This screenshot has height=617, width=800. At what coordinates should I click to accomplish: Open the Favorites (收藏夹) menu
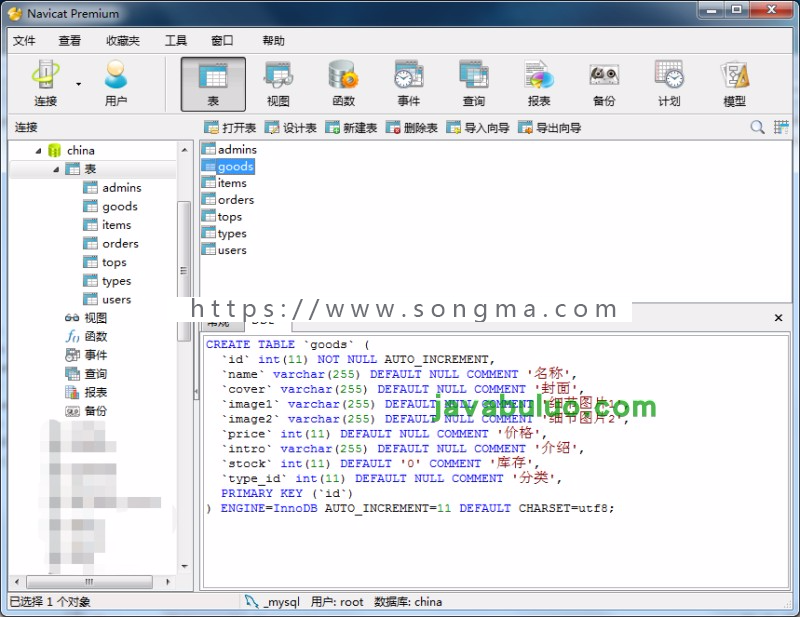pyautogui.click(x=123, y=41)
